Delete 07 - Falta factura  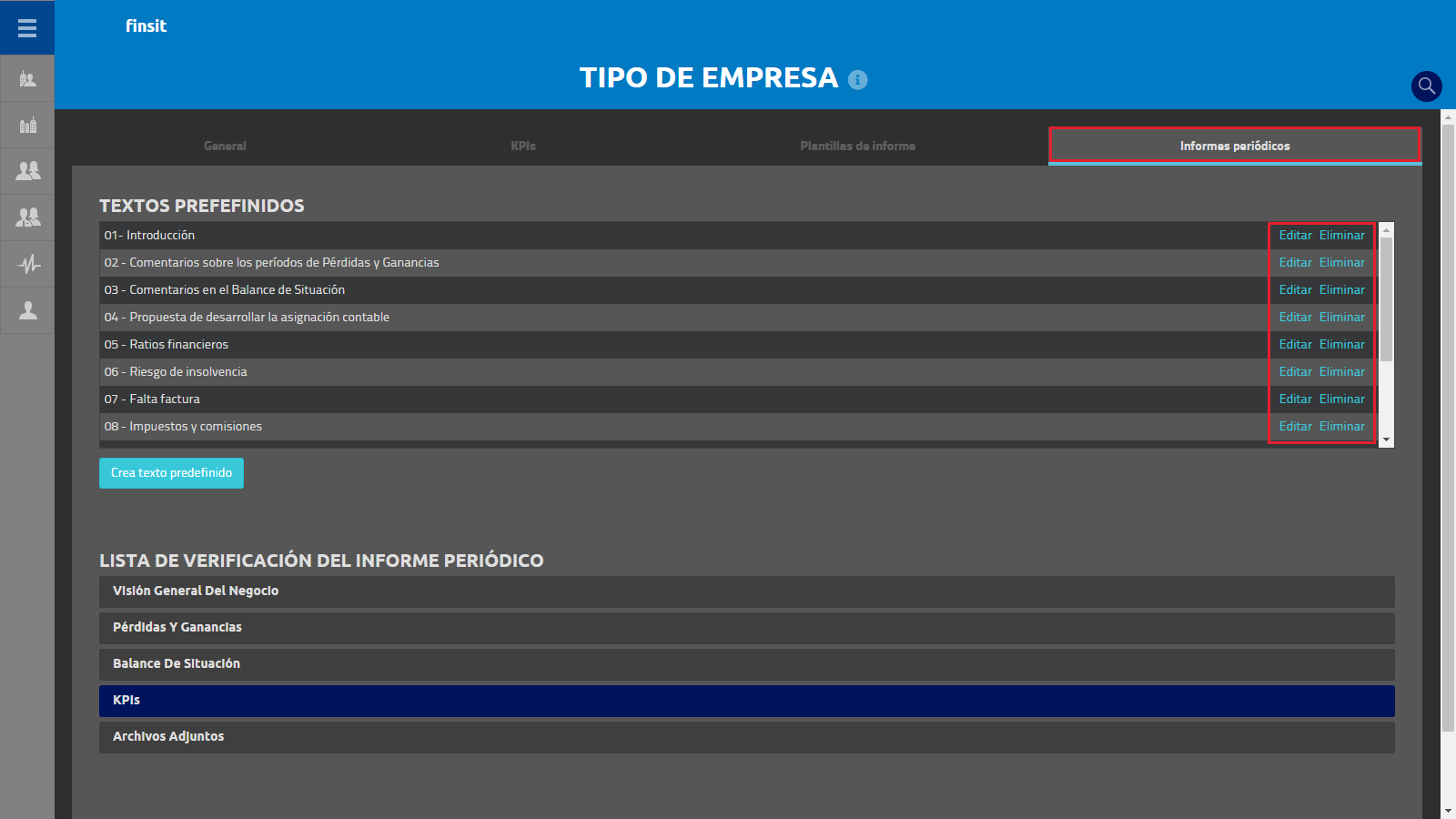(x=1342, y=399)
